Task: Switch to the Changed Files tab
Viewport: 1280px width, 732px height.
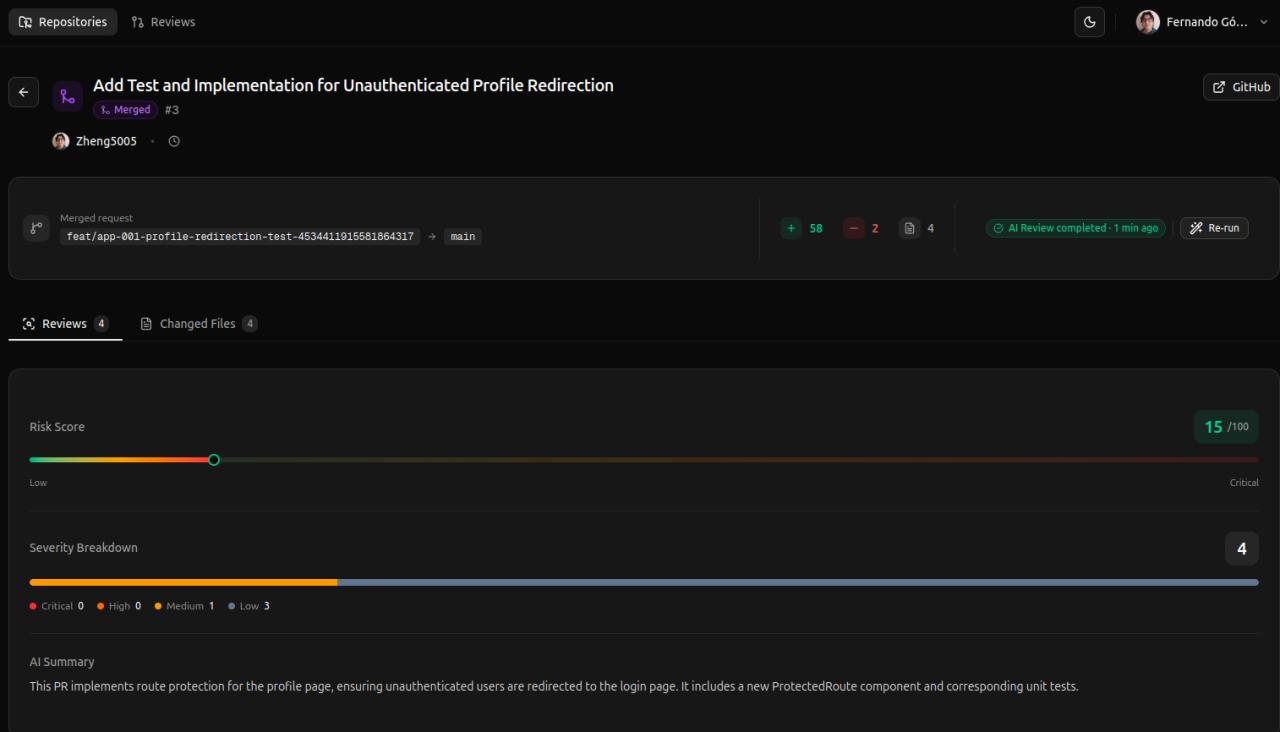Action: [198, 324]
